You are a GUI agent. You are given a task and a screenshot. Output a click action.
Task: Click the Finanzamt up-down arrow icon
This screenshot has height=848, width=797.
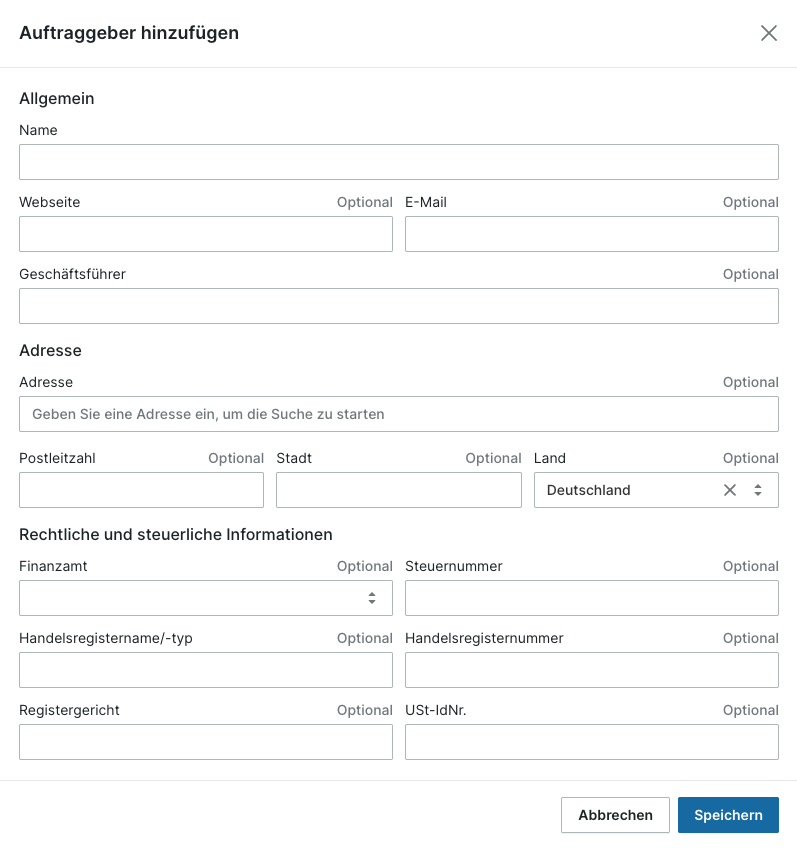tap(372, 598)
